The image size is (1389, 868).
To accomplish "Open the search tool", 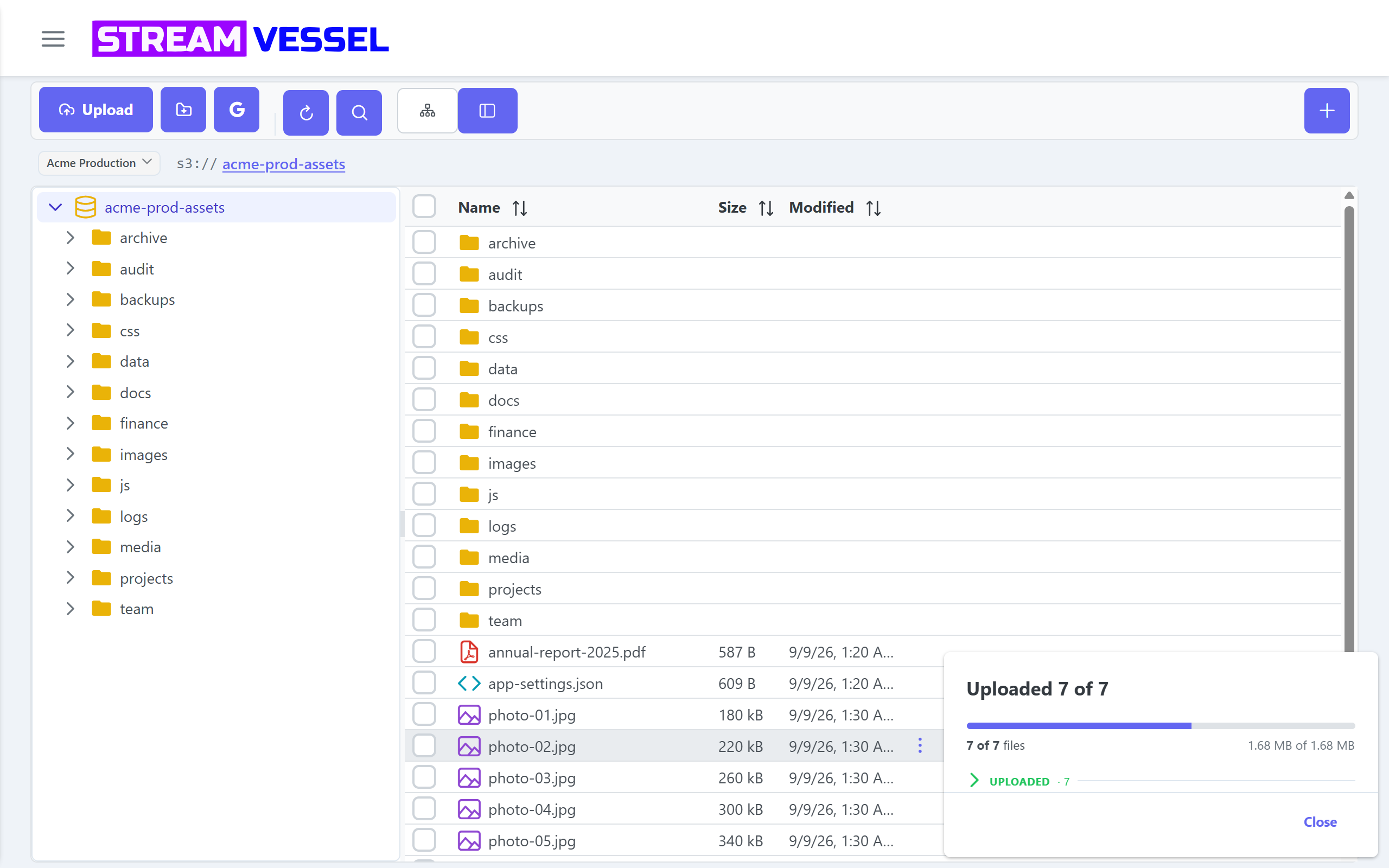I will pos(359,112).
